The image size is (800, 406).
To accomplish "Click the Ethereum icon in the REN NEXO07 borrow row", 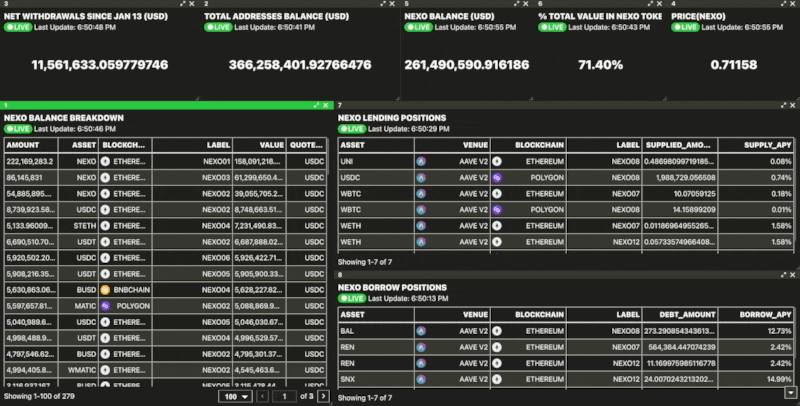I will [x=497, y=347].
